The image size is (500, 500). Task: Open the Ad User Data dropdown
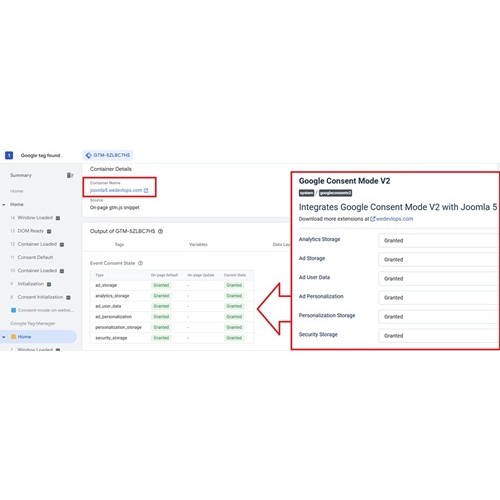[439, 278]
